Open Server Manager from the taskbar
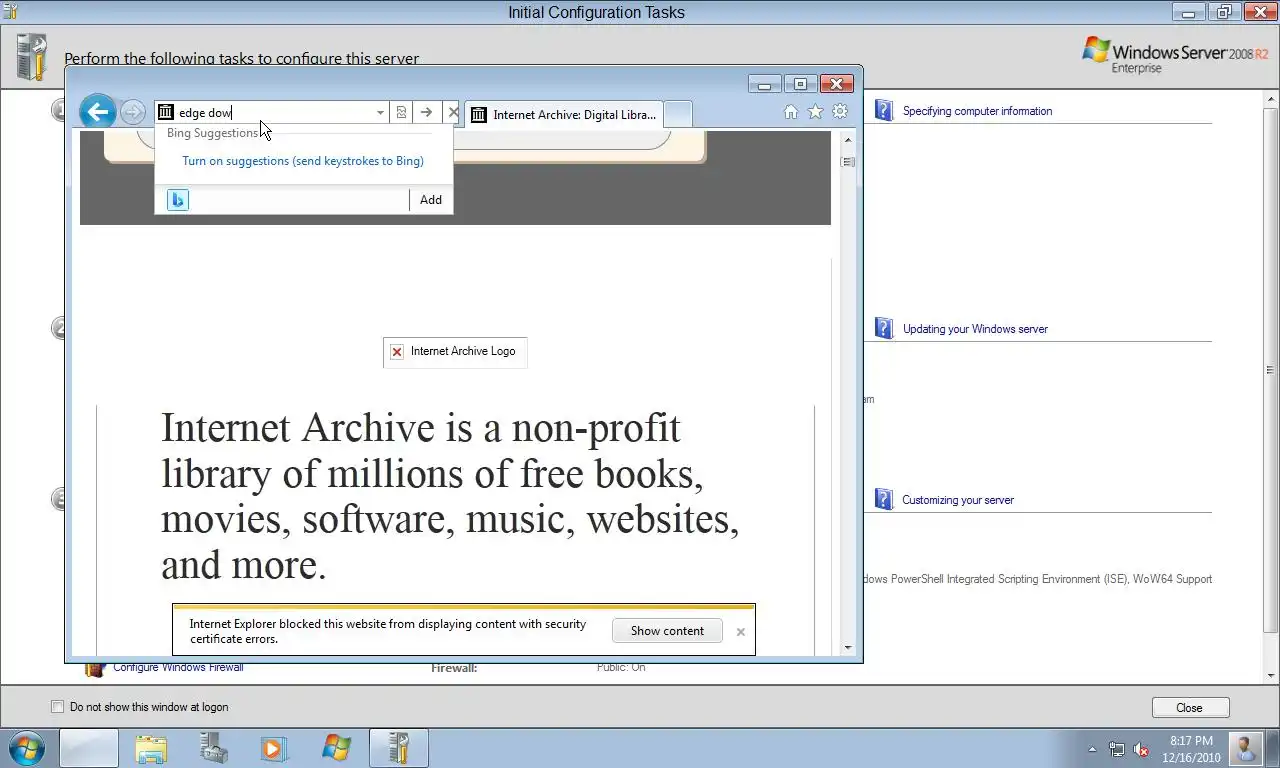The height and width of the screenshot is (768, 1280). point(213,749)
